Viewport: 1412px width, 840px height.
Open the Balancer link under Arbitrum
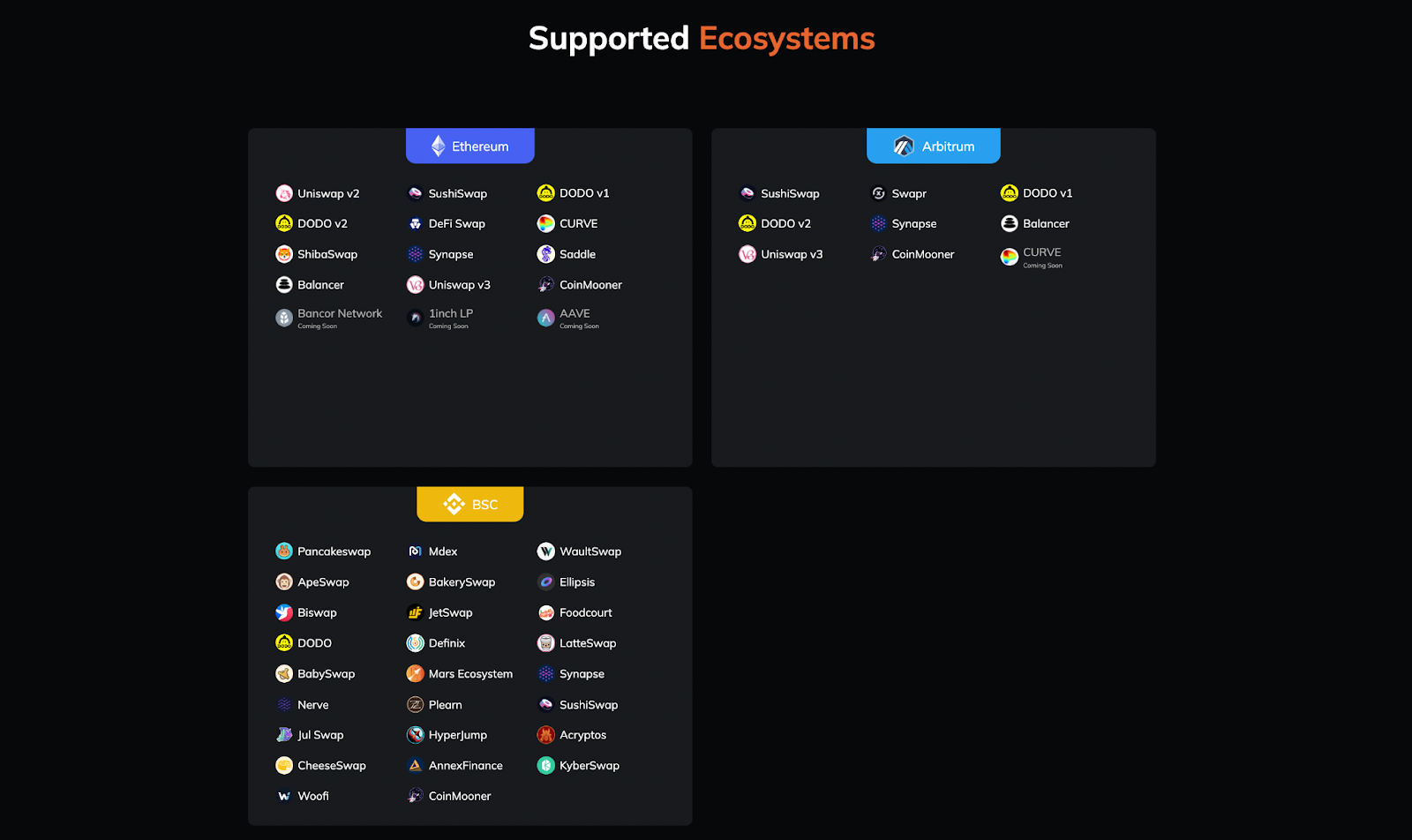click(1035, 224)
